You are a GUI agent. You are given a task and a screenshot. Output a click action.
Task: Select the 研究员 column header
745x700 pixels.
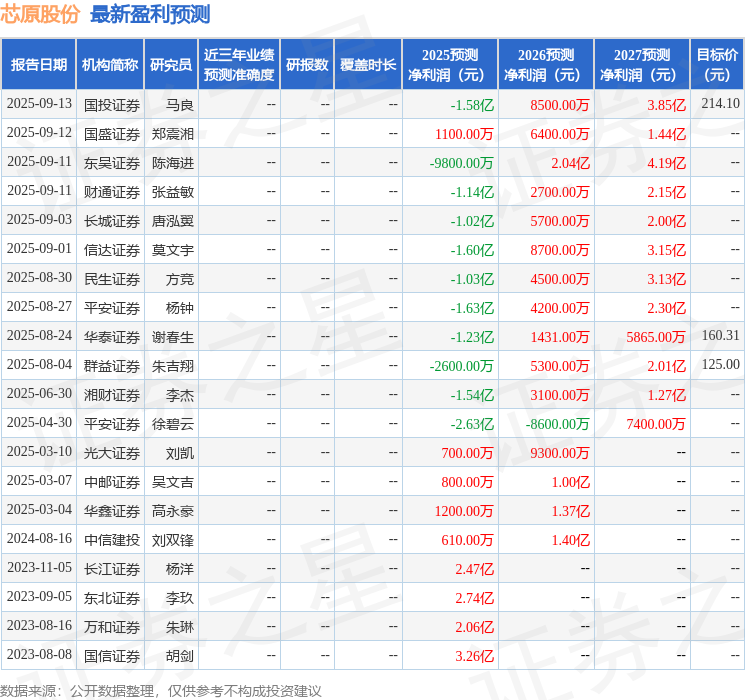coord(171,65)
